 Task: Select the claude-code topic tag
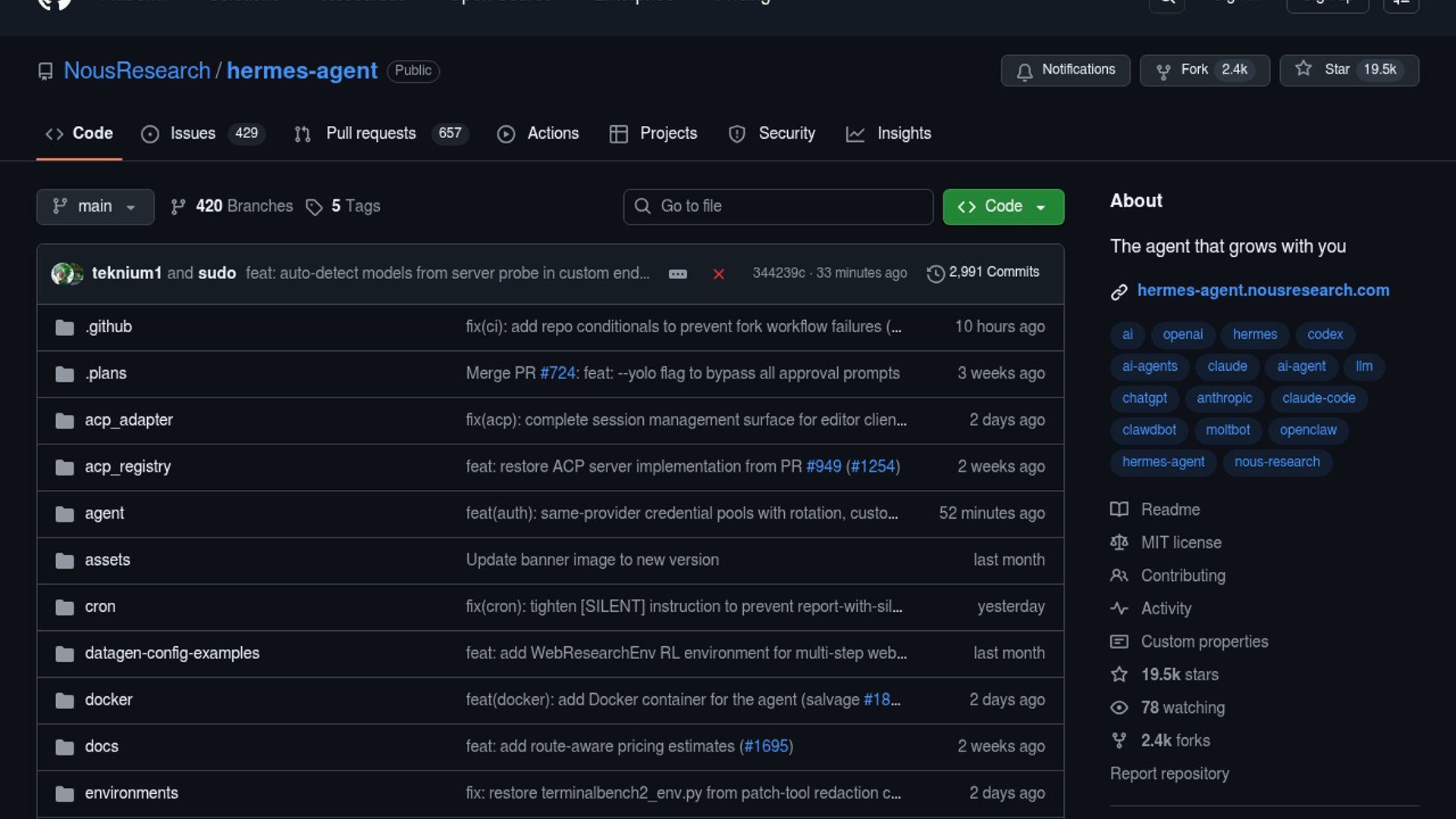[1318, 398]
